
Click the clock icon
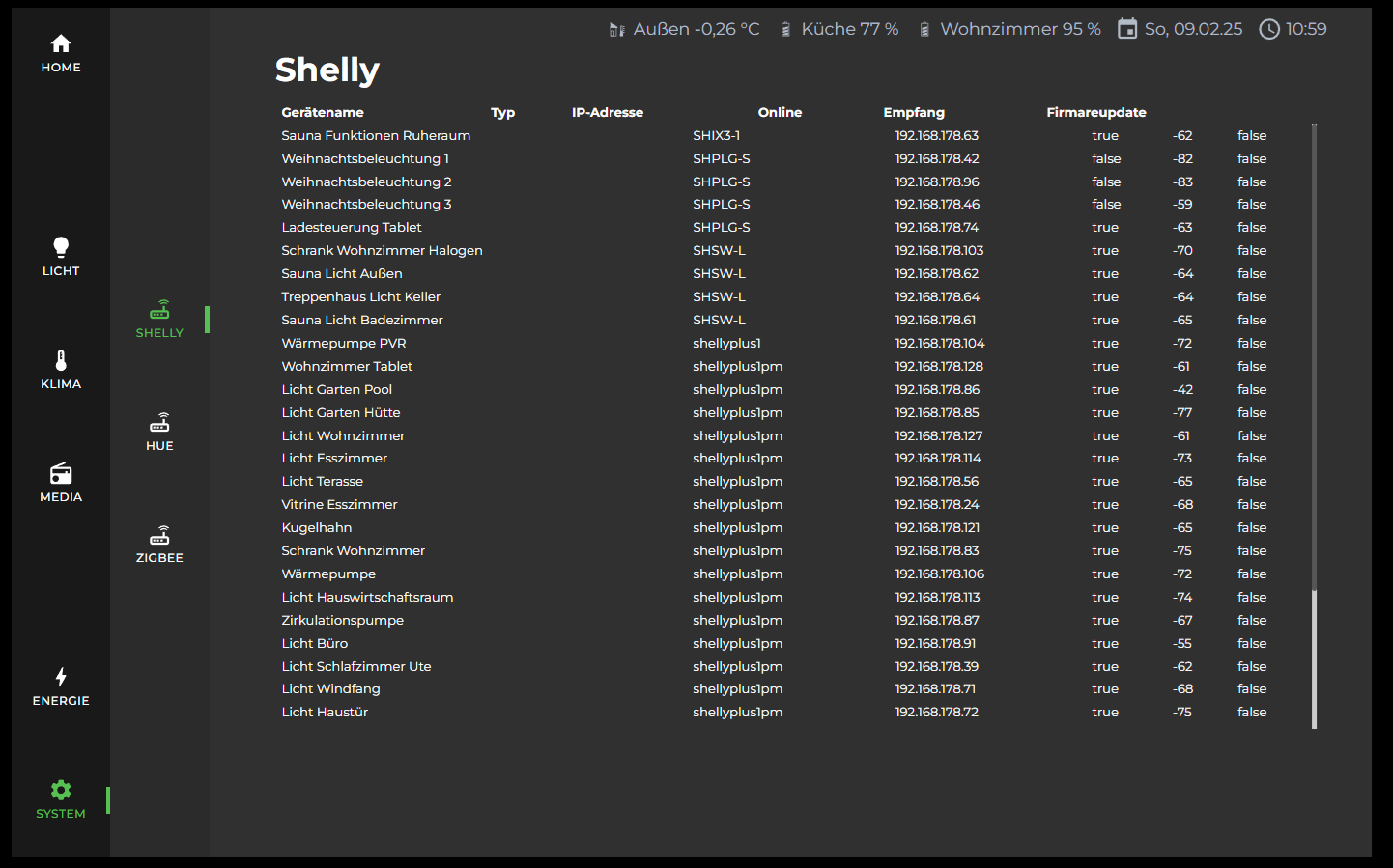1269,29
